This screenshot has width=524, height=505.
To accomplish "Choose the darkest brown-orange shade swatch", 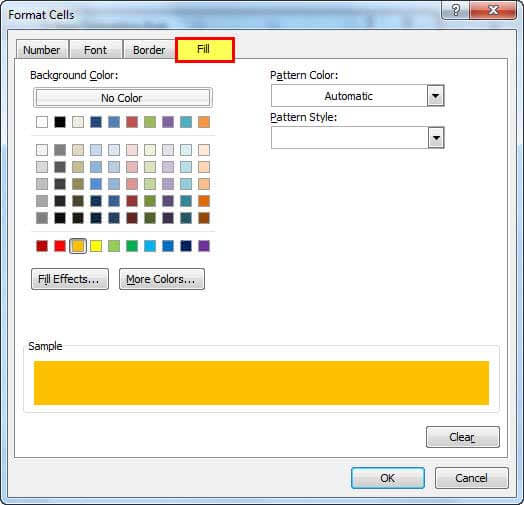I will pyautogui.click(x=204, y=218).
